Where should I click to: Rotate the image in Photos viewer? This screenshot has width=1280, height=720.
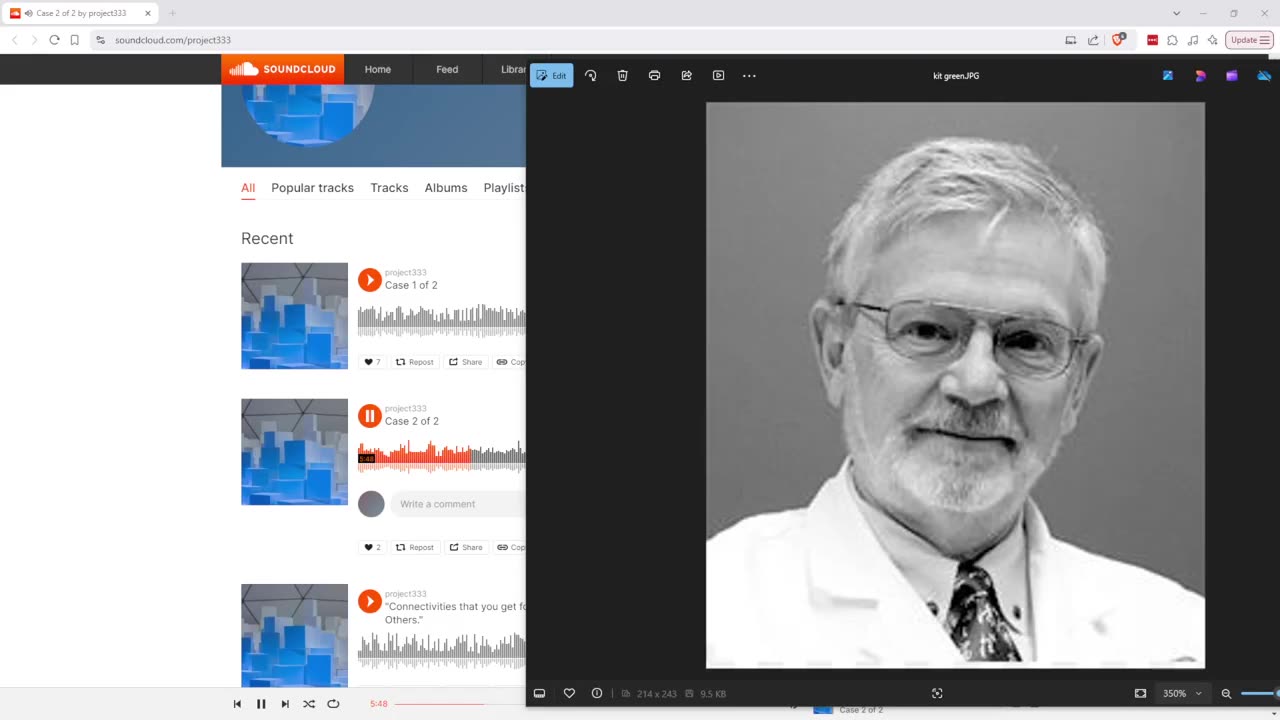pyautogui.click(x=590, y=75)
